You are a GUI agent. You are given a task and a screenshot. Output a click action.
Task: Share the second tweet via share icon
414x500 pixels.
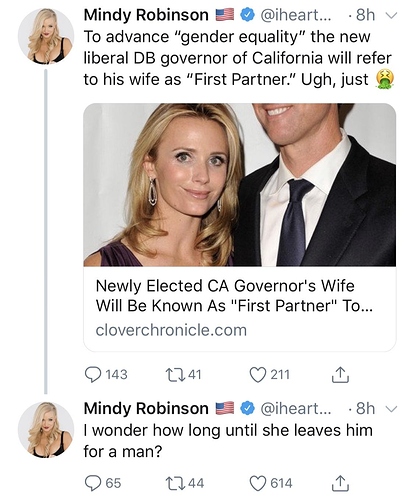click(340, 483)
